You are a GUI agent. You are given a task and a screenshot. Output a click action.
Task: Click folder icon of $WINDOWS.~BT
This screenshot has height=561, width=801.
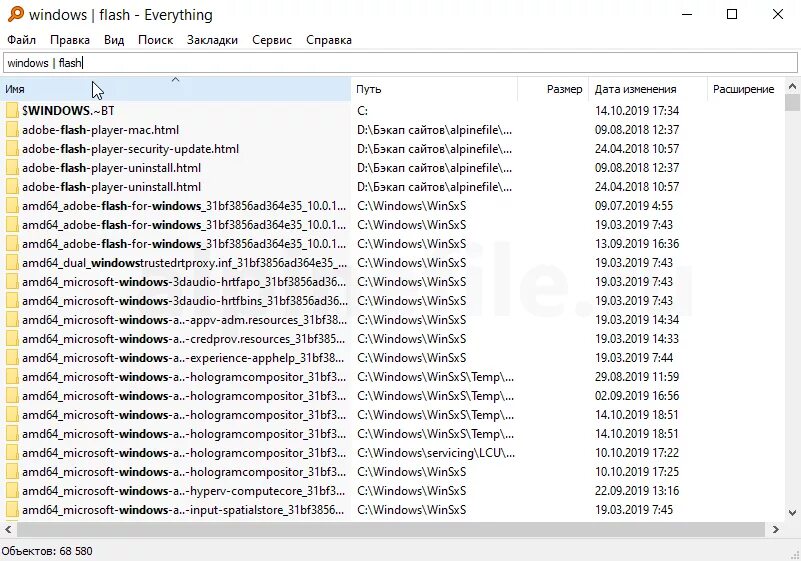pos(12,110)
